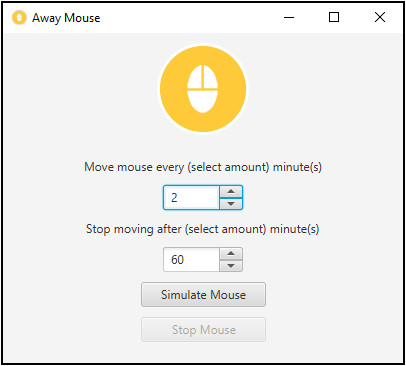Image resolution: width=406 pixels, height=366 pixels.
Task: Click the white mouse shape inside the logo
Action: pos(203,89)
